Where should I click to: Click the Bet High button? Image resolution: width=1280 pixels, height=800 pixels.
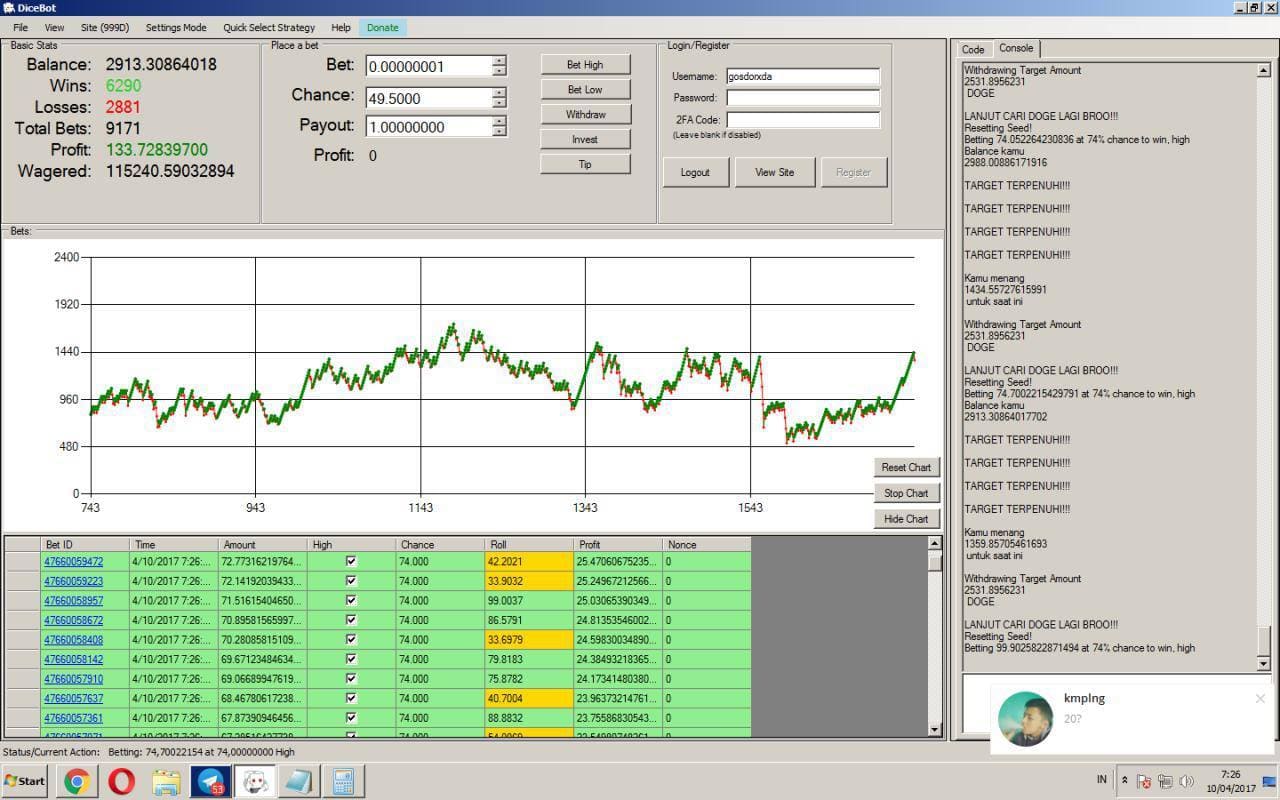coord(585,65)
